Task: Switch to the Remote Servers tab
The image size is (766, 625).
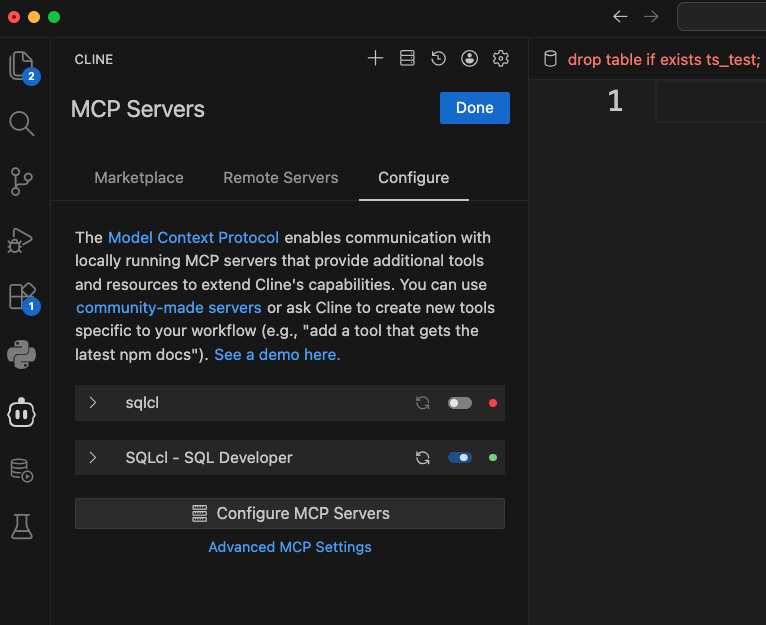Action: pos(280,178)
